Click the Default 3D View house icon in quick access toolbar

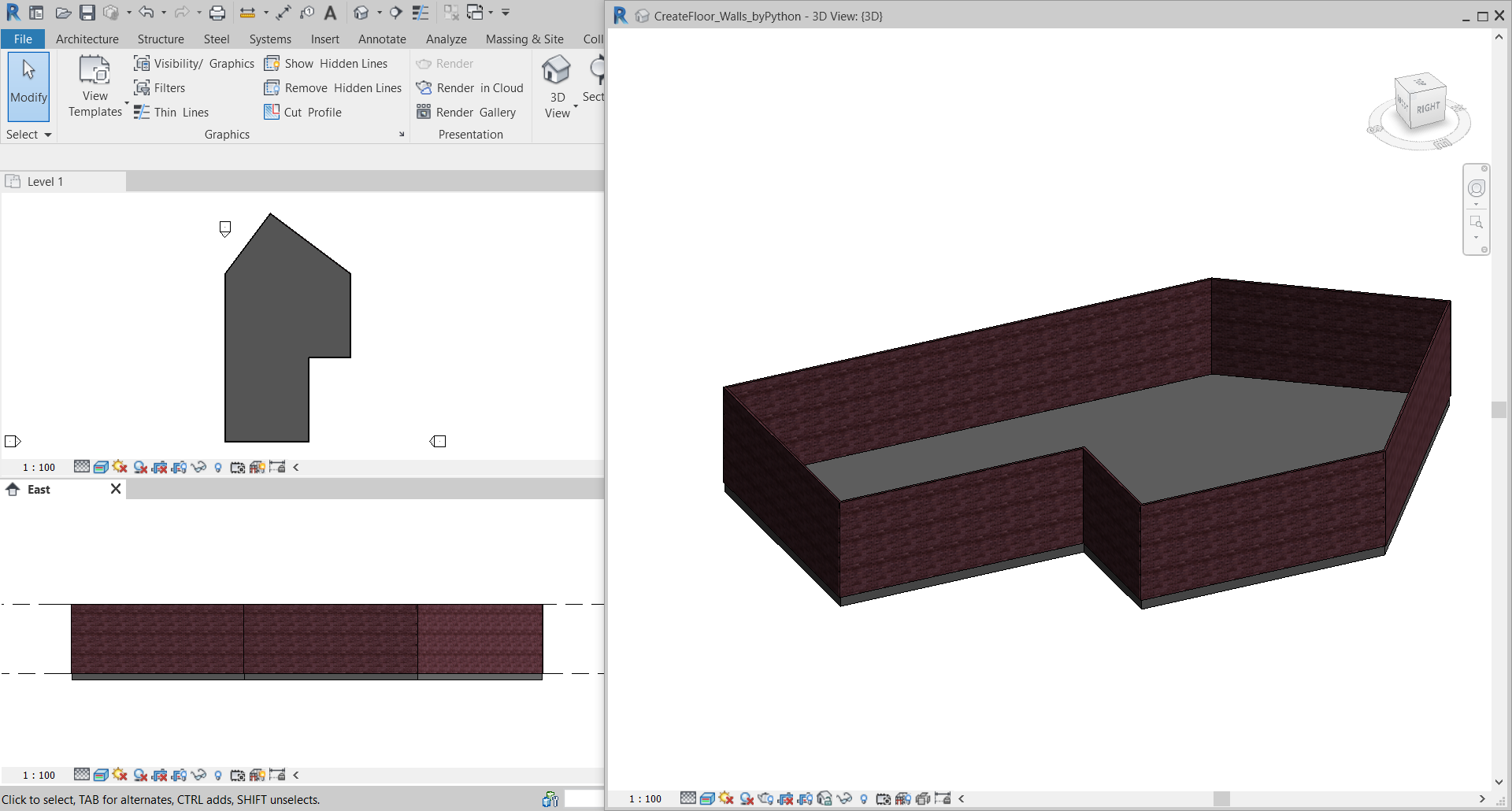point(361,13)
